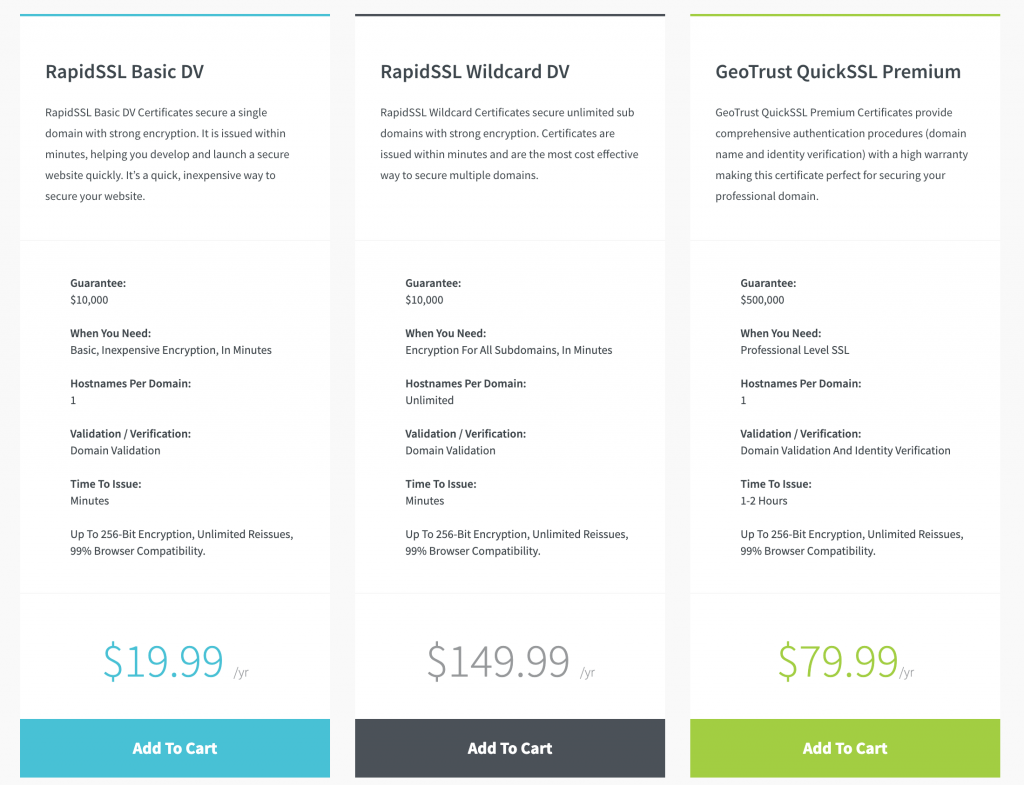The height and width of the screenshot is (785, 1024).
Task: Click the $79.99 per year price
Action: (x=846, y=662)
